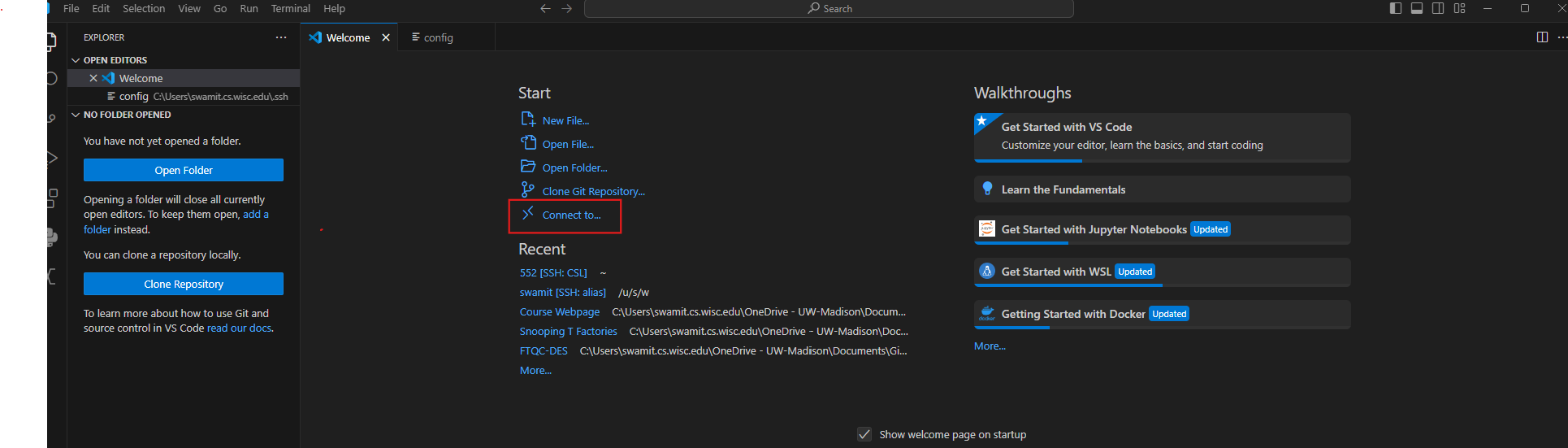This screenshot has height=448, width=1568.
Task: Click the remote Connect to icon
Action: click(x=527, y=214)
